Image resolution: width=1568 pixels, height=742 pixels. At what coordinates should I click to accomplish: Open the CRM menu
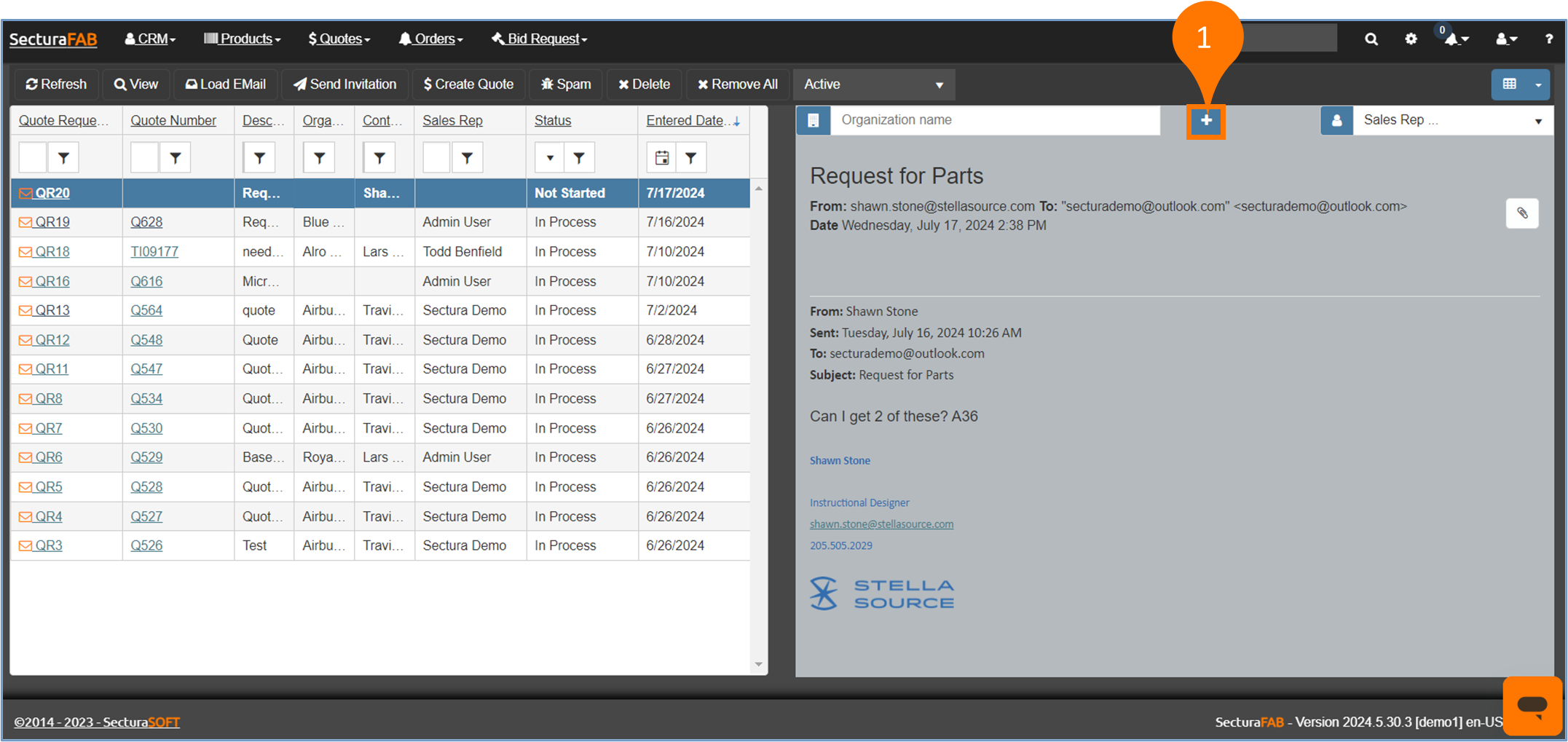click(x=150, y=39)
